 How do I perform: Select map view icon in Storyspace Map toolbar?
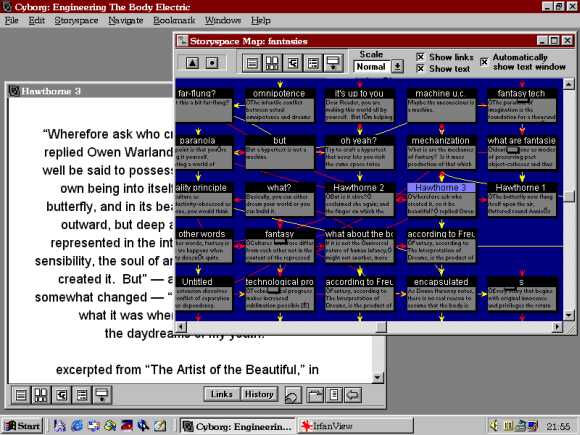(272, 63)
